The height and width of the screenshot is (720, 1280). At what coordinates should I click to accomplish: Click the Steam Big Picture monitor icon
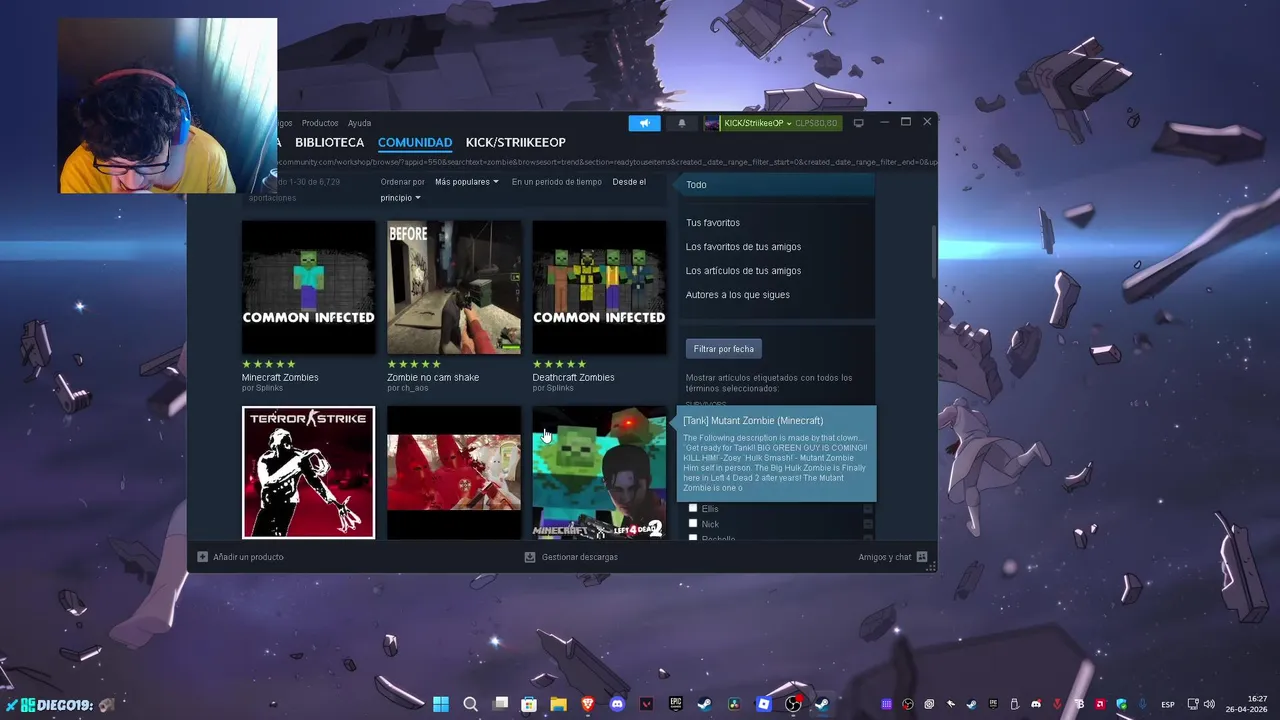pyautogui.click(x=858, y=123)
